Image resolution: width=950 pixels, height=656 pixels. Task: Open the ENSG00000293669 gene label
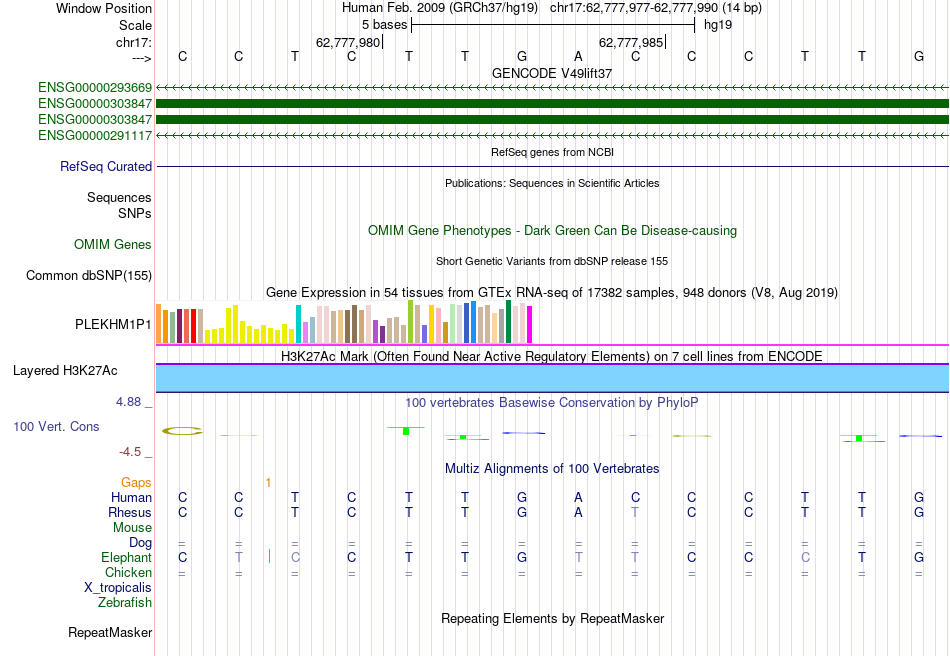pyautogui.click(x=95, y=87)
